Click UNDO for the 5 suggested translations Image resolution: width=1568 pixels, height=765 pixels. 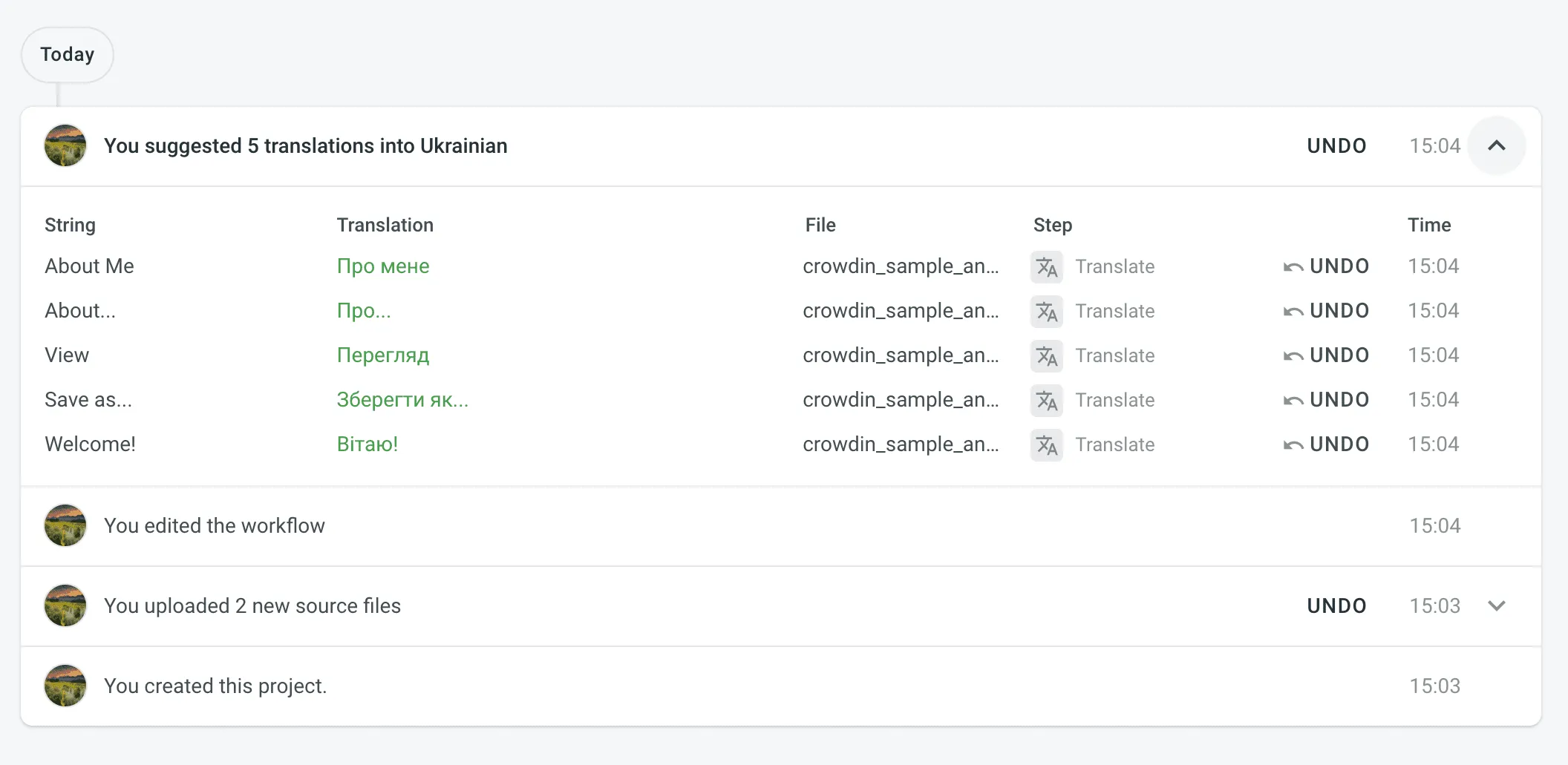click(x=1336, y=145)
